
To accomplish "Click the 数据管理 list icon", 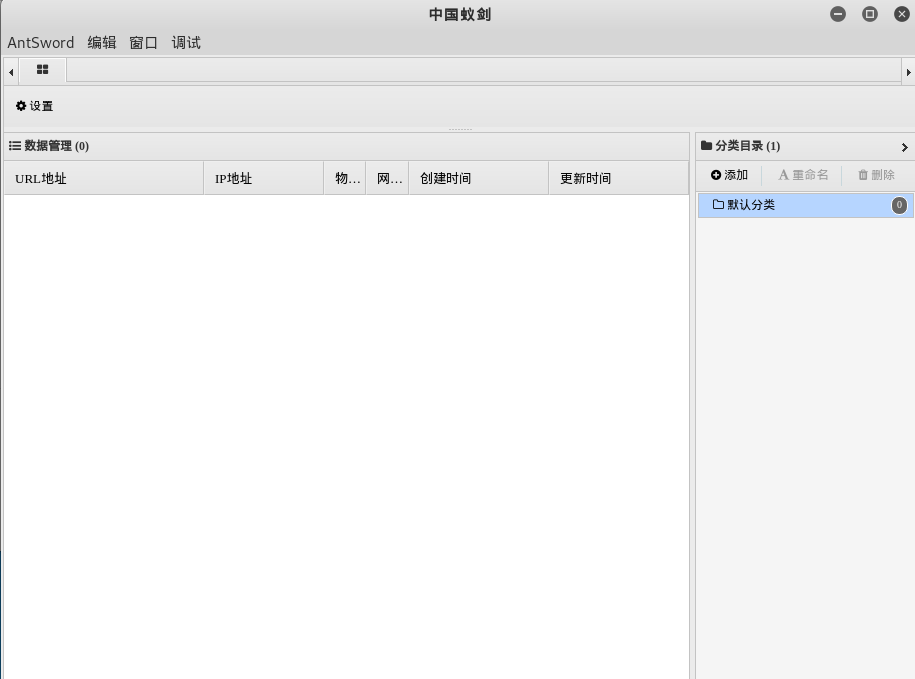I will coord(15,146).
